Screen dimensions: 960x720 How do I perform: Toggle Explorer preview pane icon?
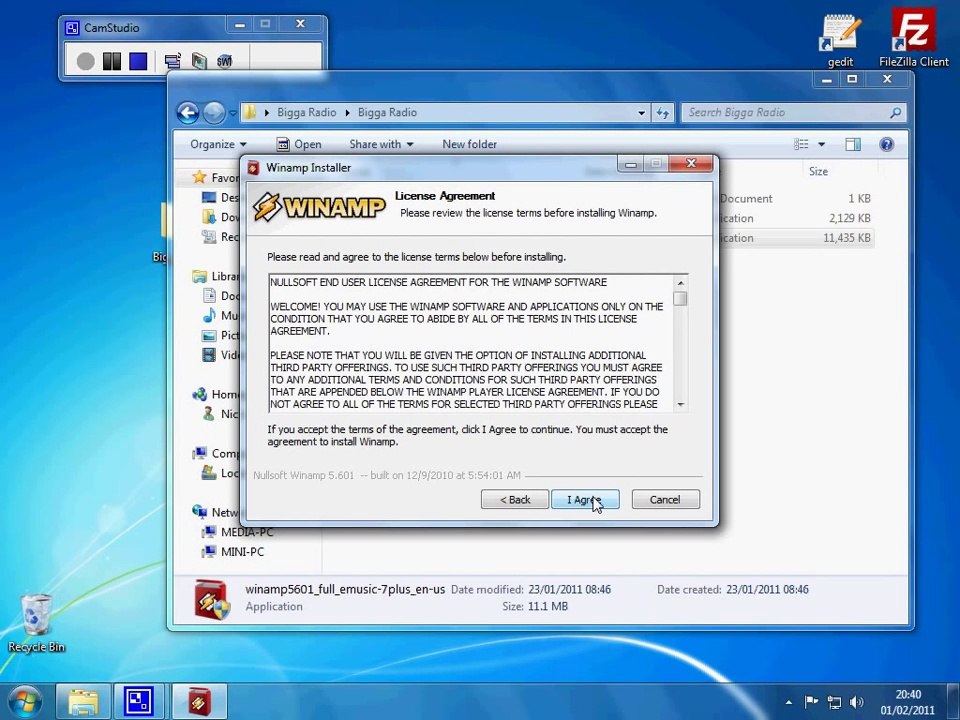[852, 144]
